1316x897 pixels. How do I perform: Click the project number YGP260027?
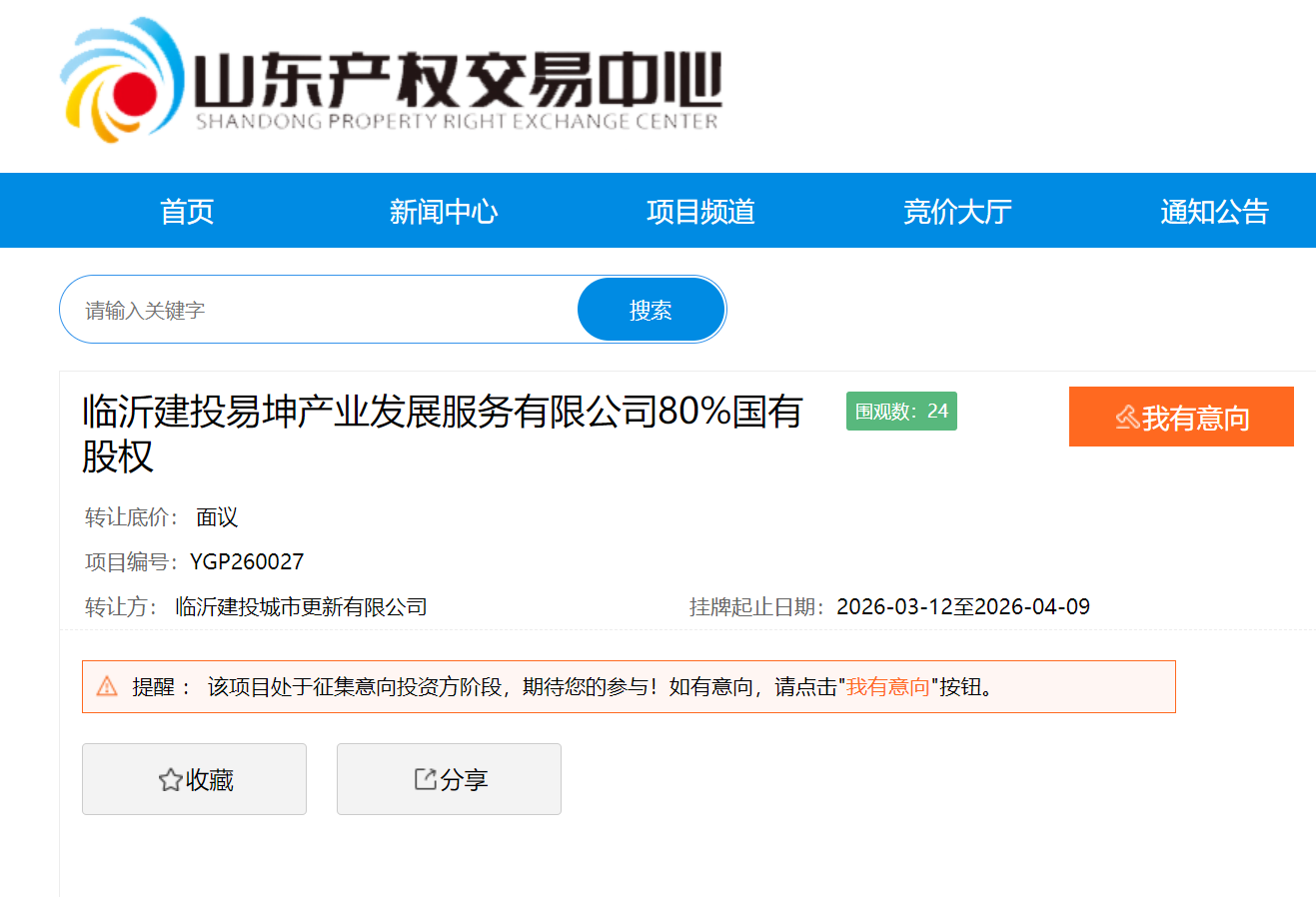tap(247, 562)
